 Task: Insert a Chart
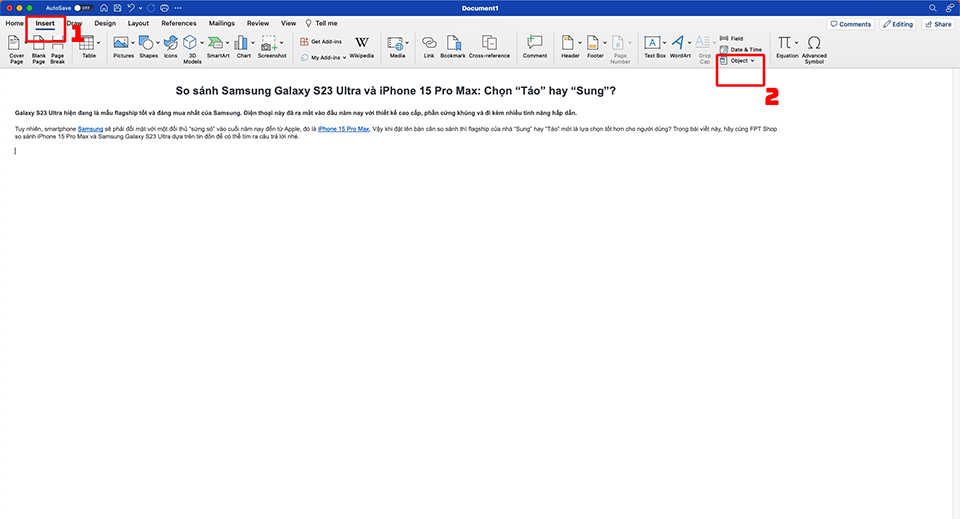click(x=242, y=47)
